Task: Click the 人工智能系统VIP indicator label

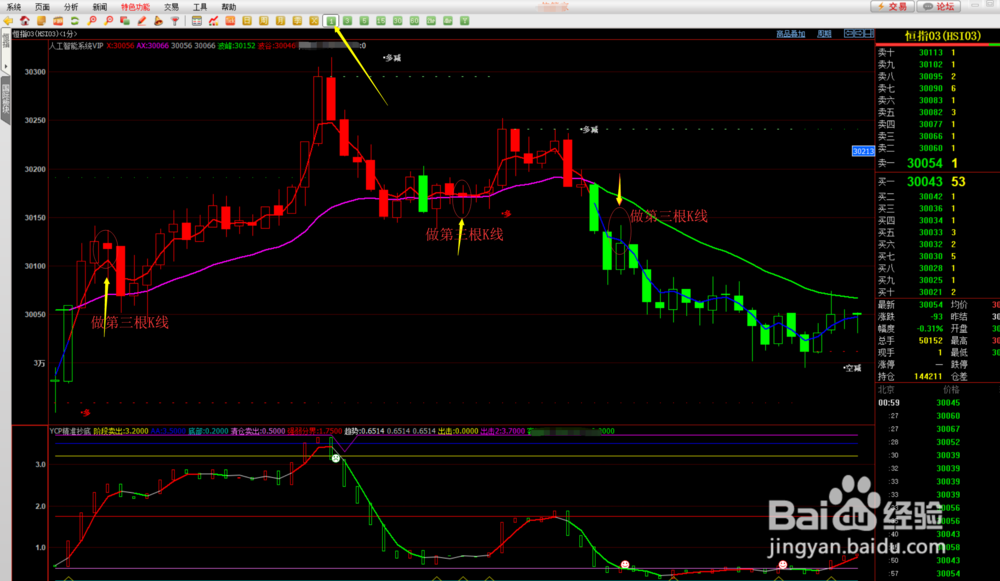Action: [77, 46]
